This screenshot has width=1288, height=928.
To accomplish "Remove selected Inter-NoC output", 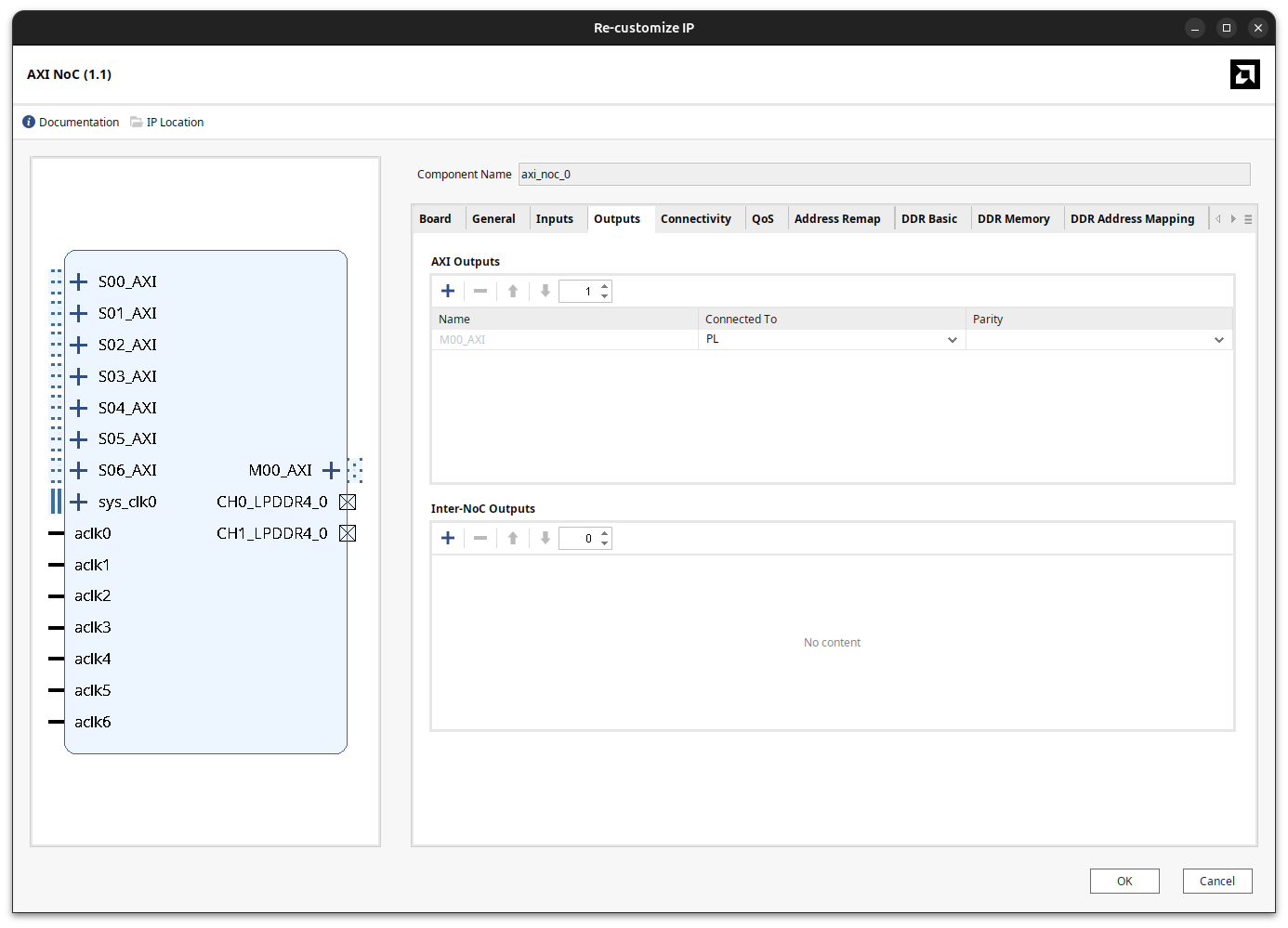I will [x=480, y=538].
